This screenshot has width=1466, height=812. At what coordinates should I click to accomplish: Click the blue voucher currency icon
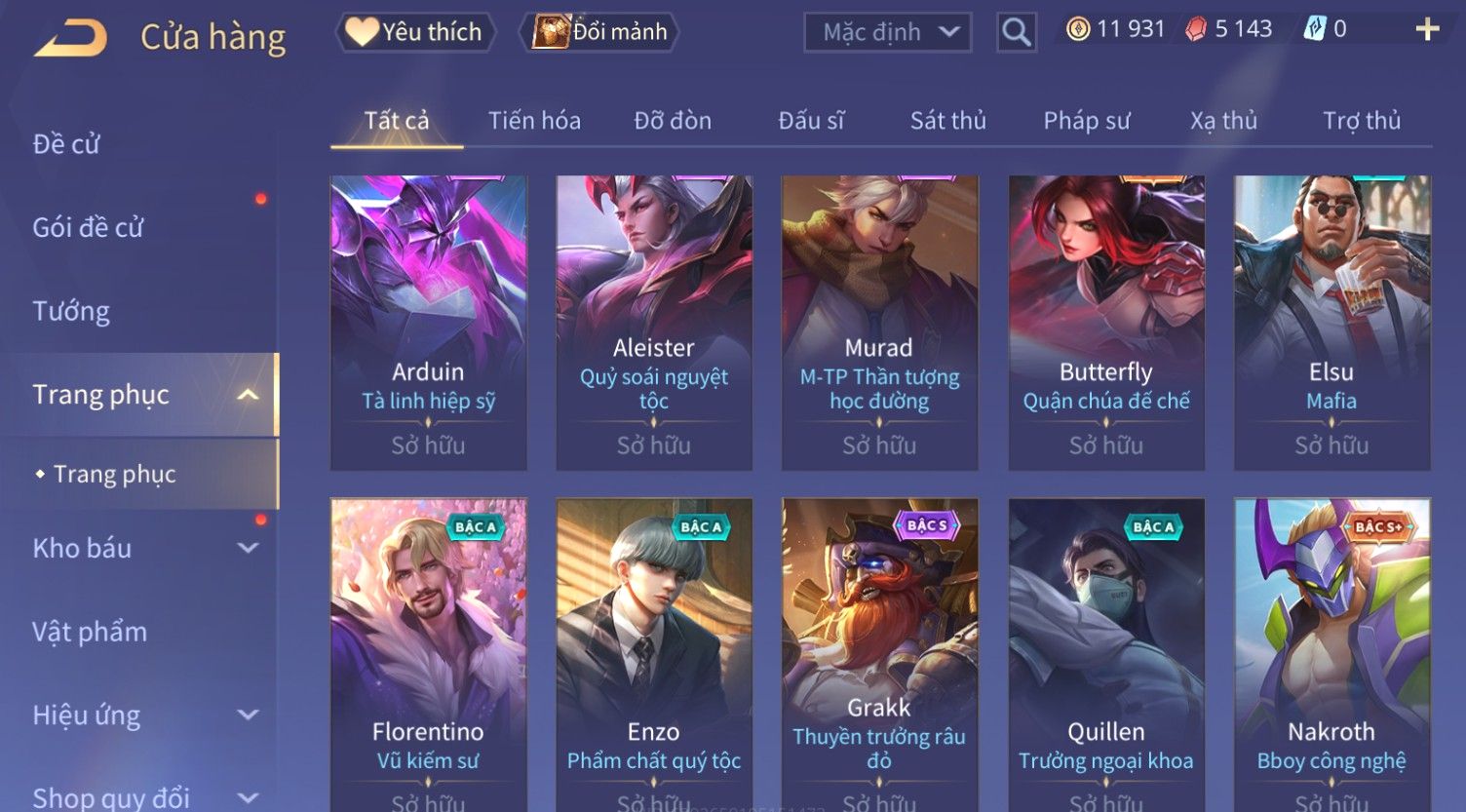point(1315,29)
